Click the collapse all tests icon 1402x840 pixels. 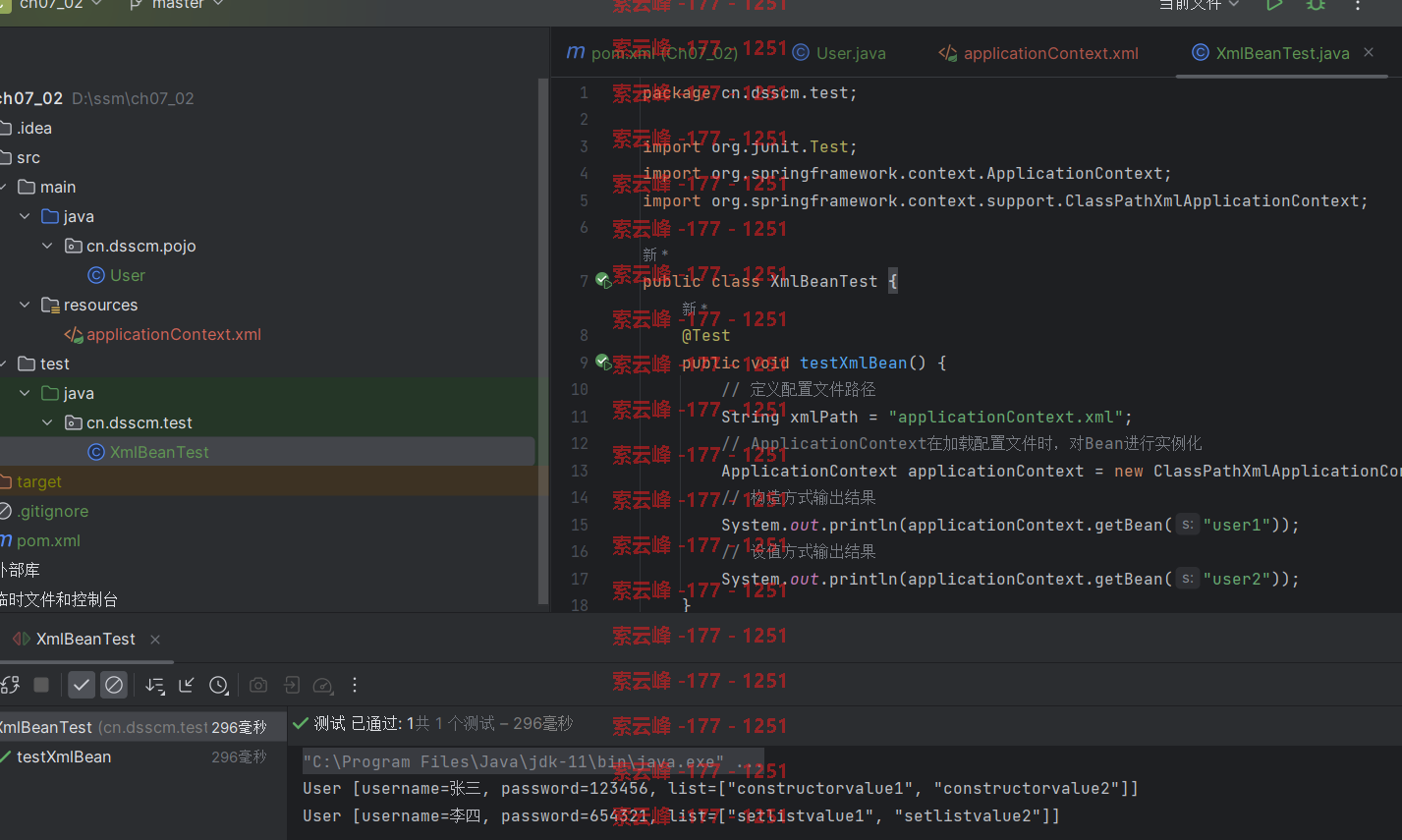point(187,685)
